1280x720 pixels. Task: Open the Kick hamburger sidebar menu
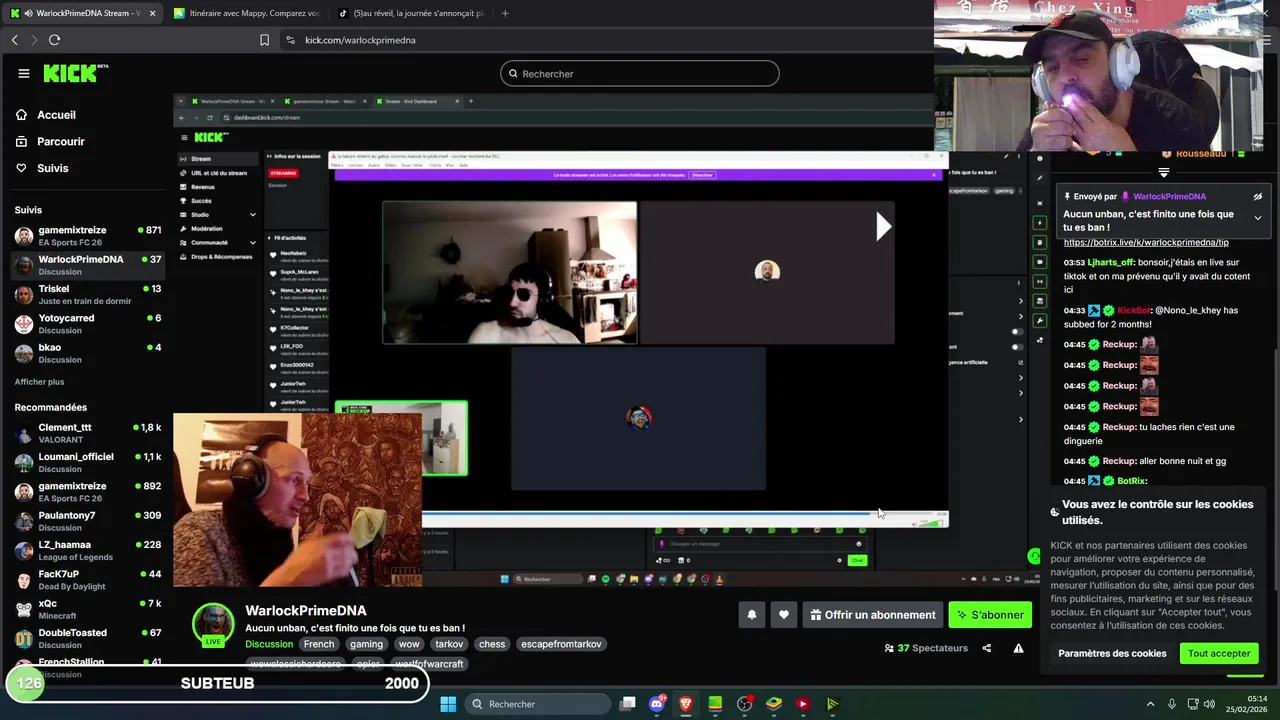24,73
